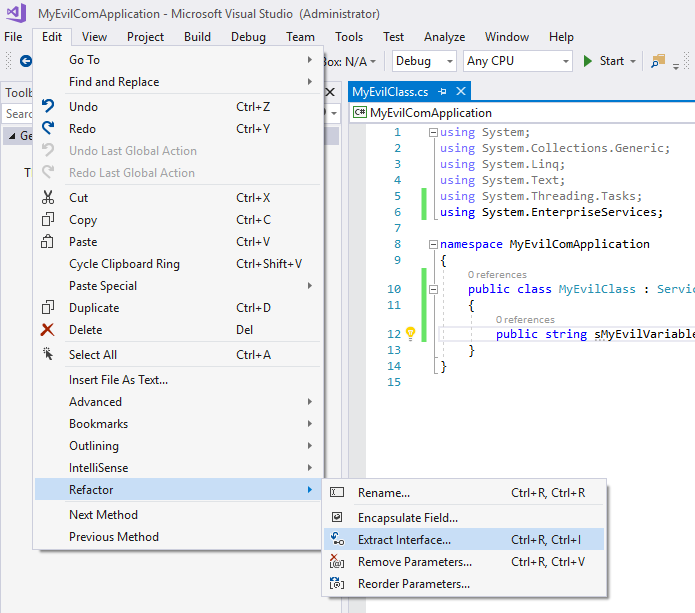Close the MyEvilClass.cs tab

click(461, 91)
